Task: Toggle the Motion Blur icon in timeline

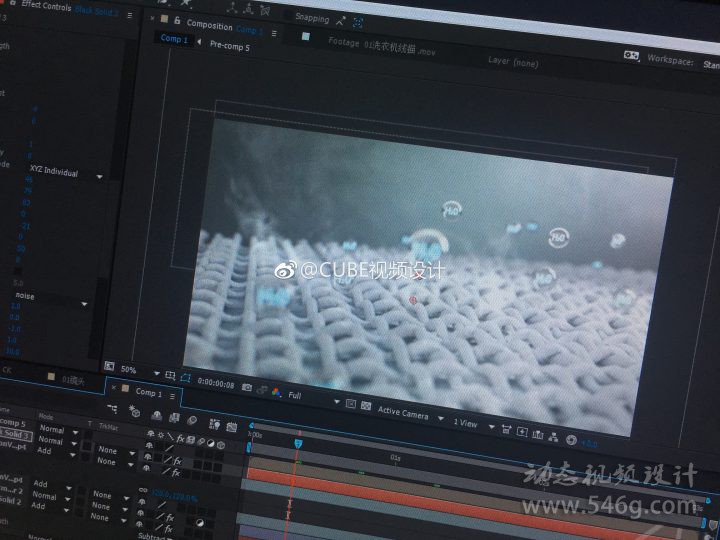Action: coord(192,420)
